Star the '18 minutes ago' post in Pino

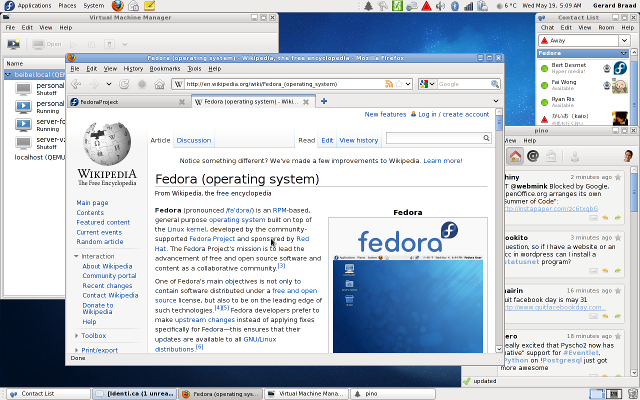[x=618, y=336]
